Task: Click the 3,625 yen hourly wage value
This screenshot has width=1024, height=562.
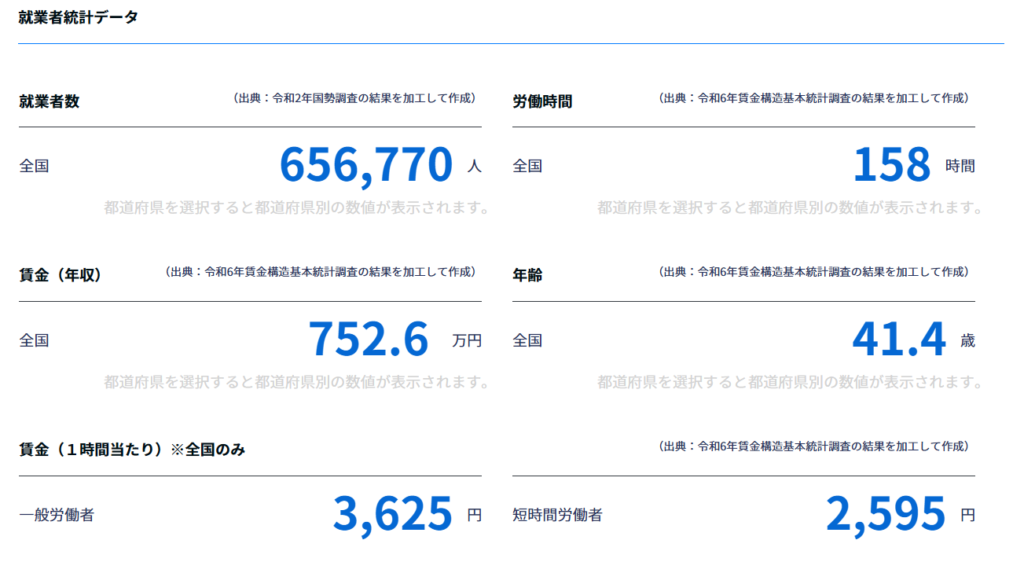Action: point(392,514)
